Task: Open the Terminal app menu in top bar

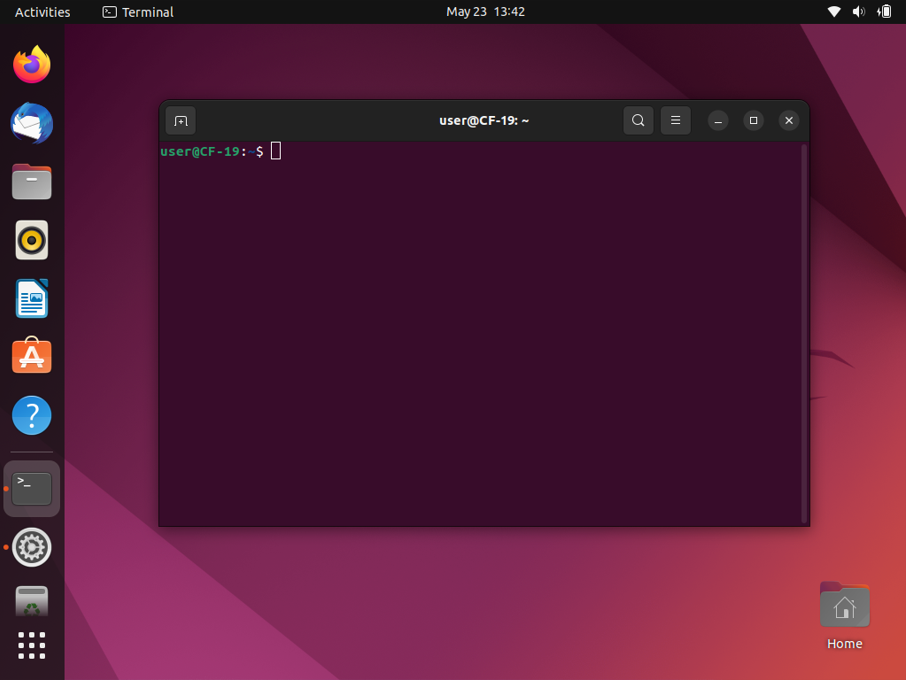Action: click(138, 12)
